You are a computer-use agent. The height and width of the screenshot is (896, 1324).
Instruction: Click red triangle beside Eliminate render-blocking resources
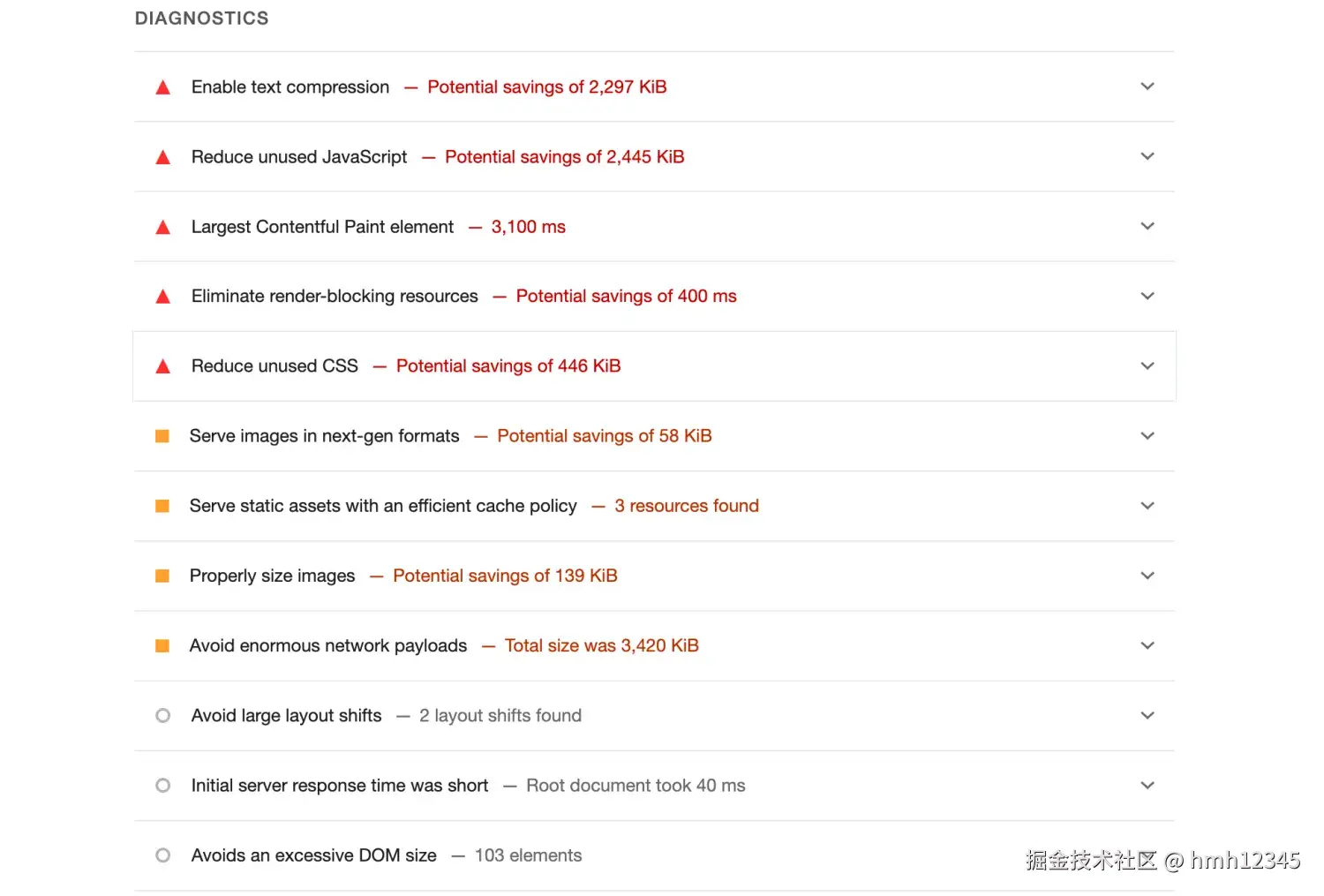pos(162,297)
